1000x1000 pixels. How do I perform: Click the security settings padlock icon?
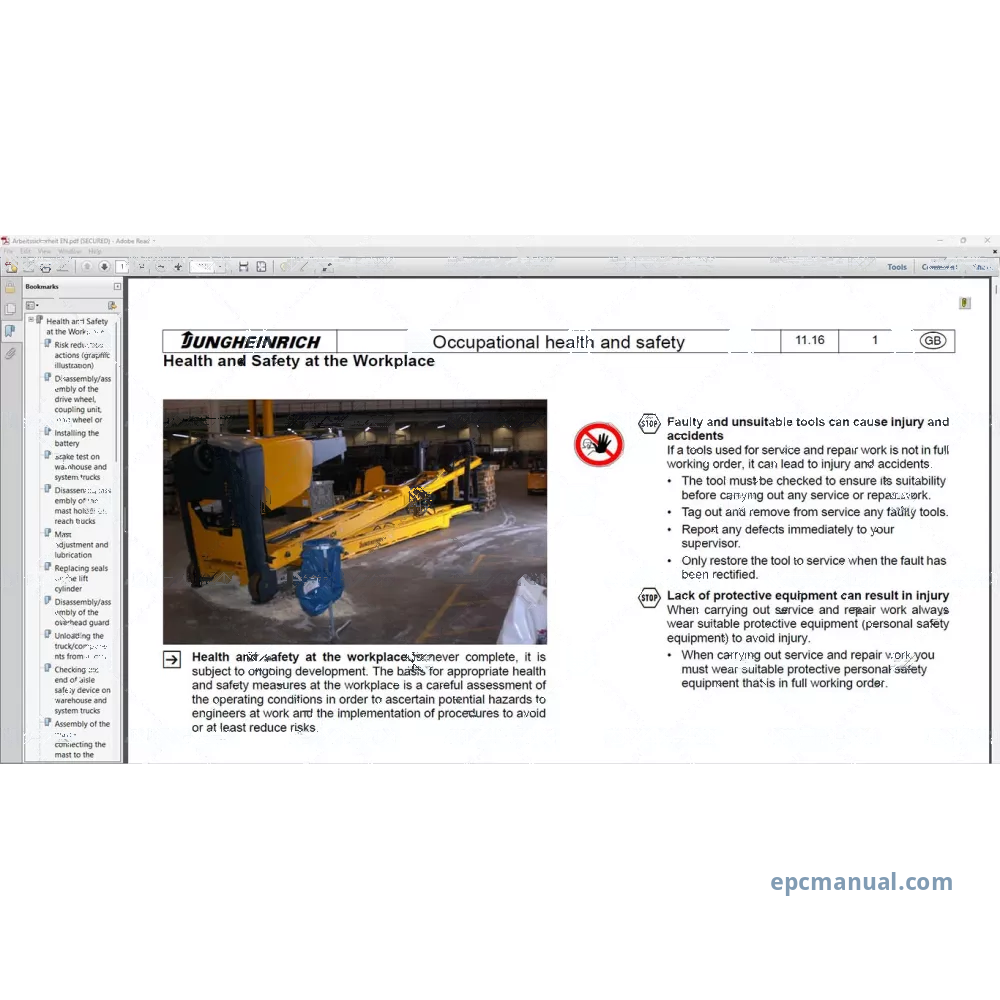click(10, 288)
